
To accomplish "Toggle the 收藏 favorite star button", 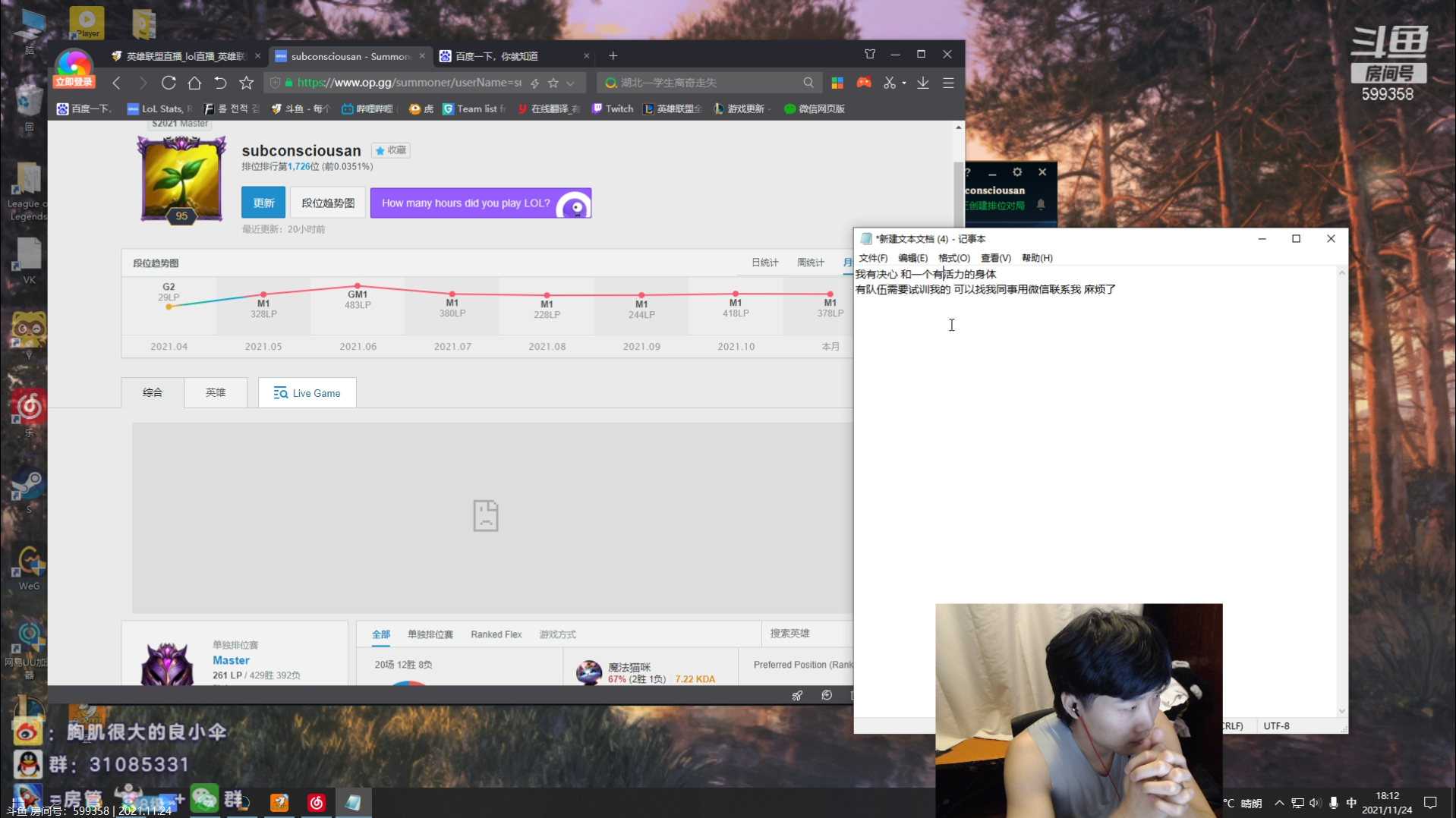I will pyautogui.click(x=391, y=150).
